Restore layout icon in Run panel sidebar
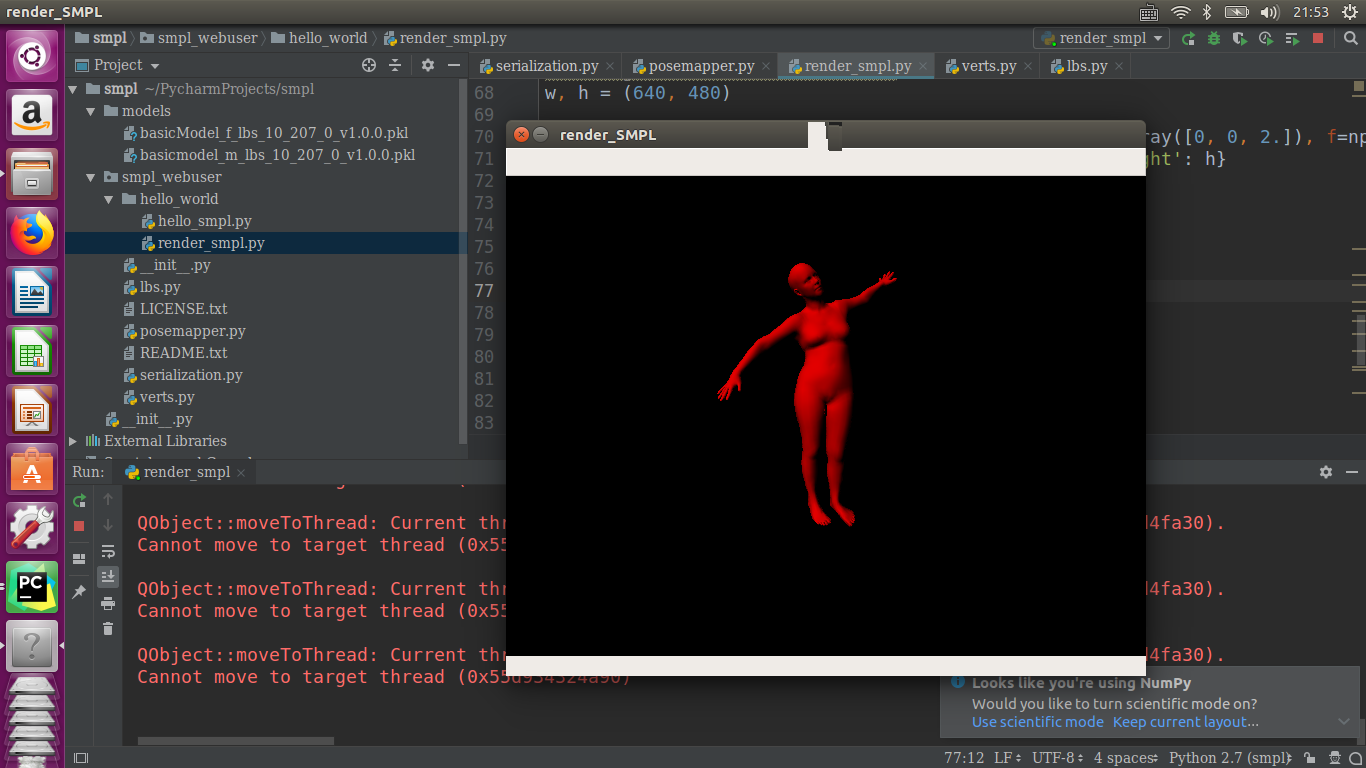This screenshot has width=1366, height=768. coord(80,558)
